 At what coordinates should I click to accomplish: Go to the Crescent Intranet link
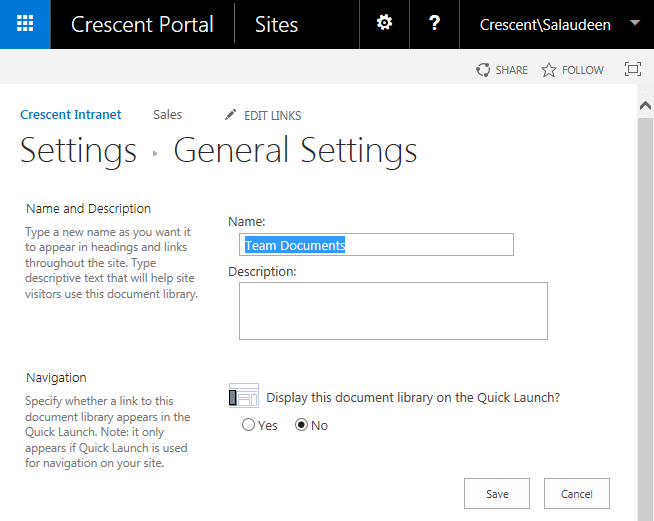pos(71,115)
